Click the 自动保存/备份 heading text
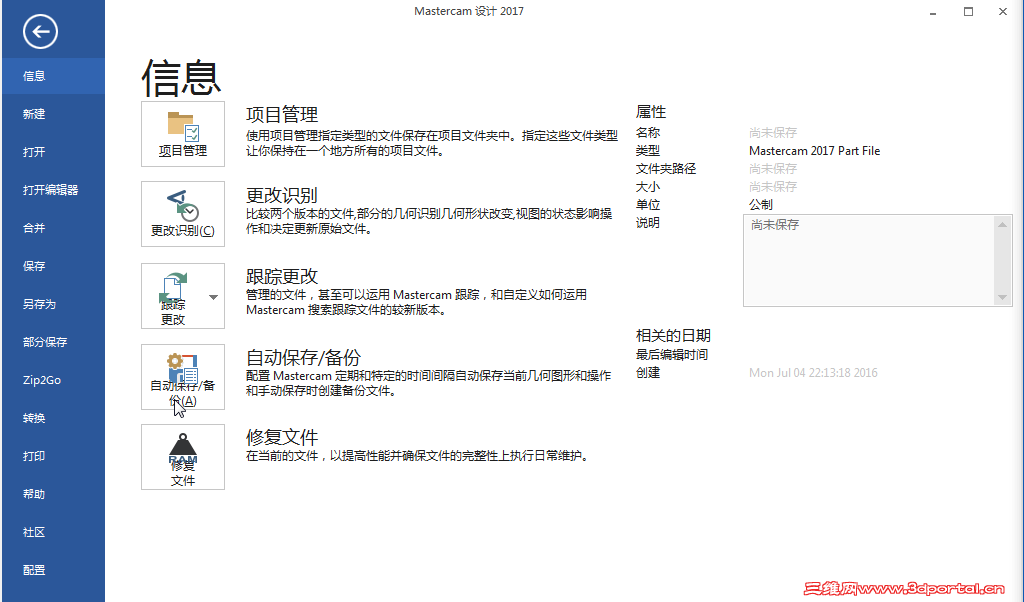 (x=303, y=357)
